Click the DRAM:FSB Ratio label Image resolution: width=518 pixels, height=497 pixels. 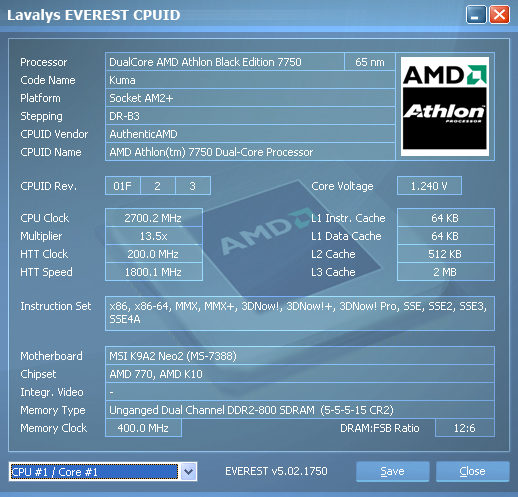click(380, 428)
